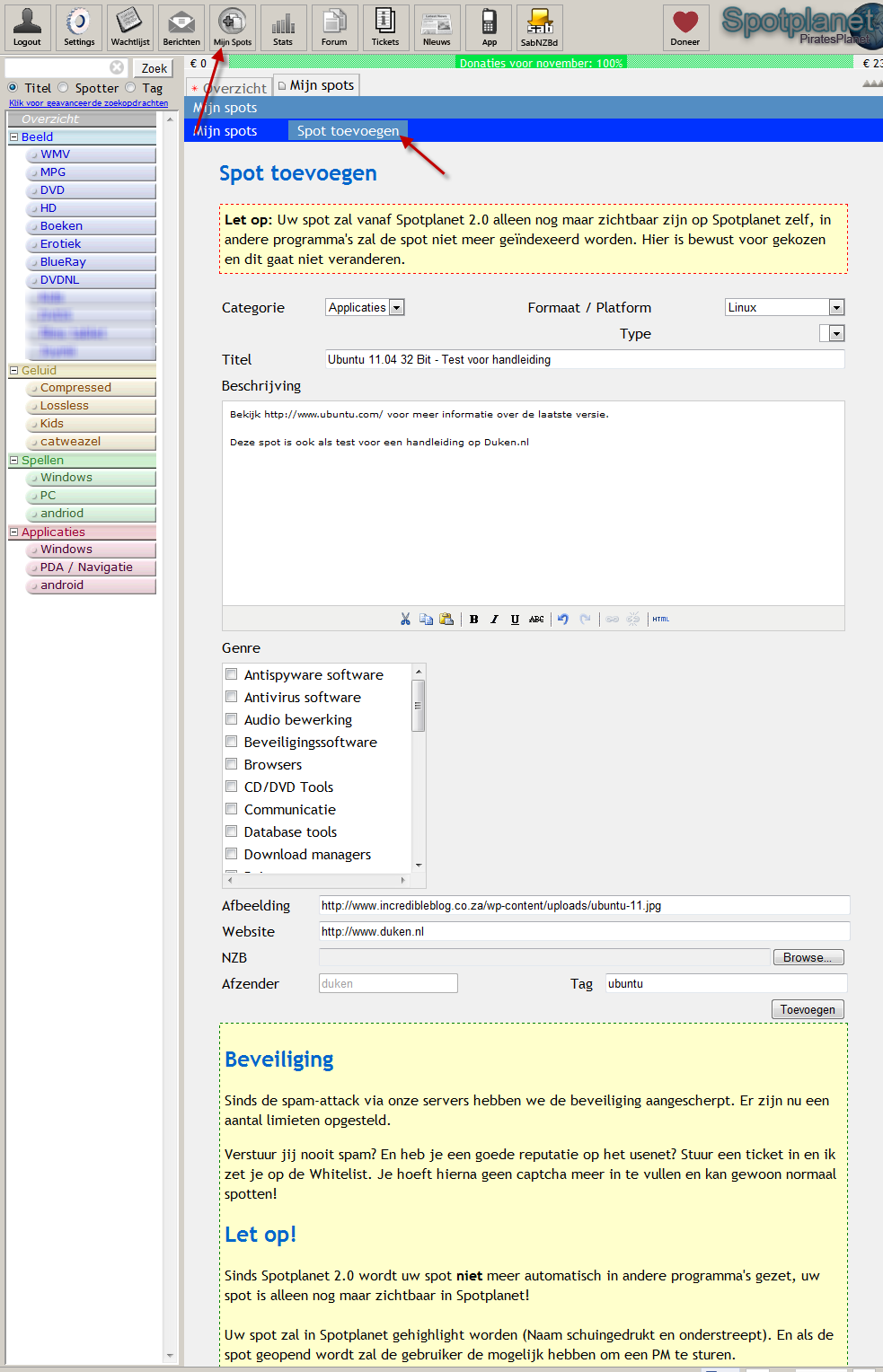The width and height of the screenshot is (883, 1372).
Task: Click the Redo arrow in editor
Action: (x=586, y=619)
